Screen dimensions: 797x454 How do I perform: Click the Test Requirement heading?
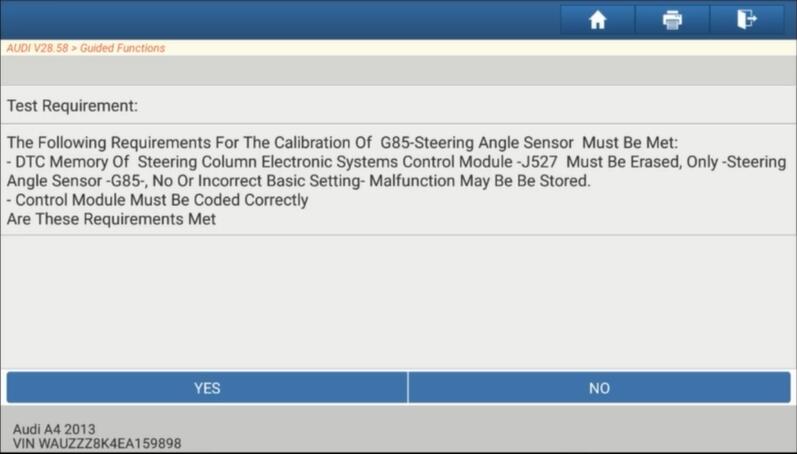click(x=72, y=106)
